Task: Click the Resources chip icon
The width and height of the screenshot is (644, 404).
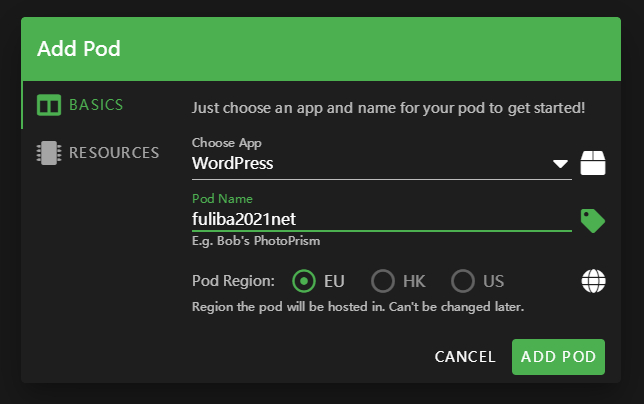Action: 49,153
